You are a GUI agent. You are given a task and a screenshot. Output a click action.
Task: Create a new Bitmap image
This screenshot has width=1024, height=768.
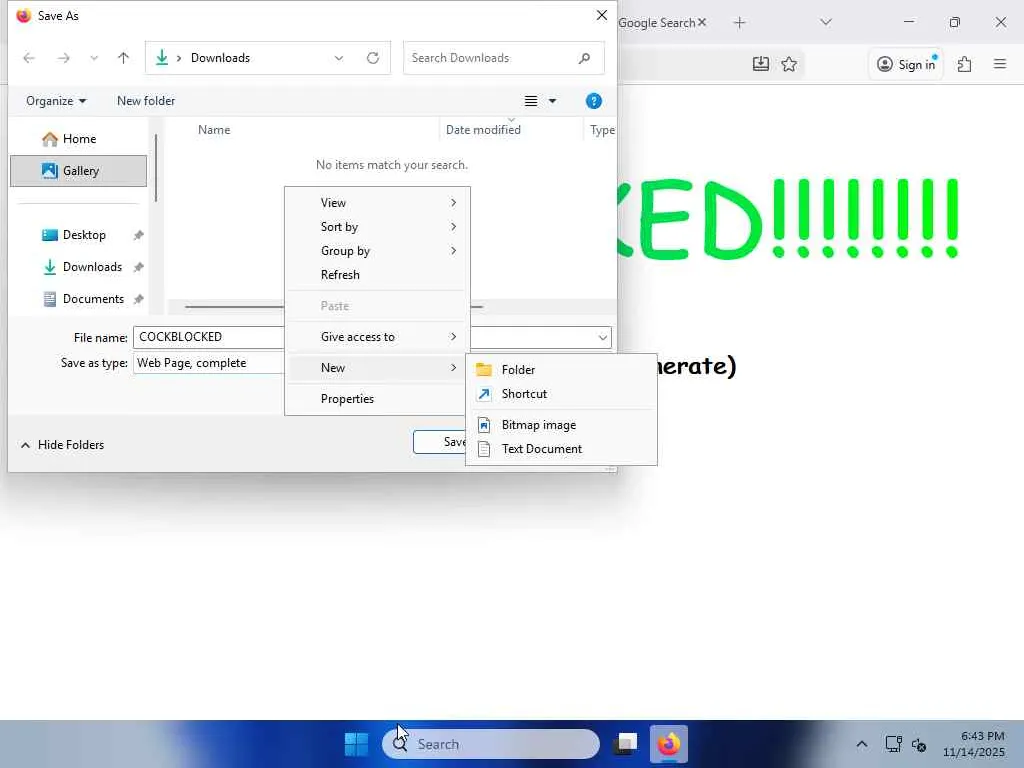[561, 425]
